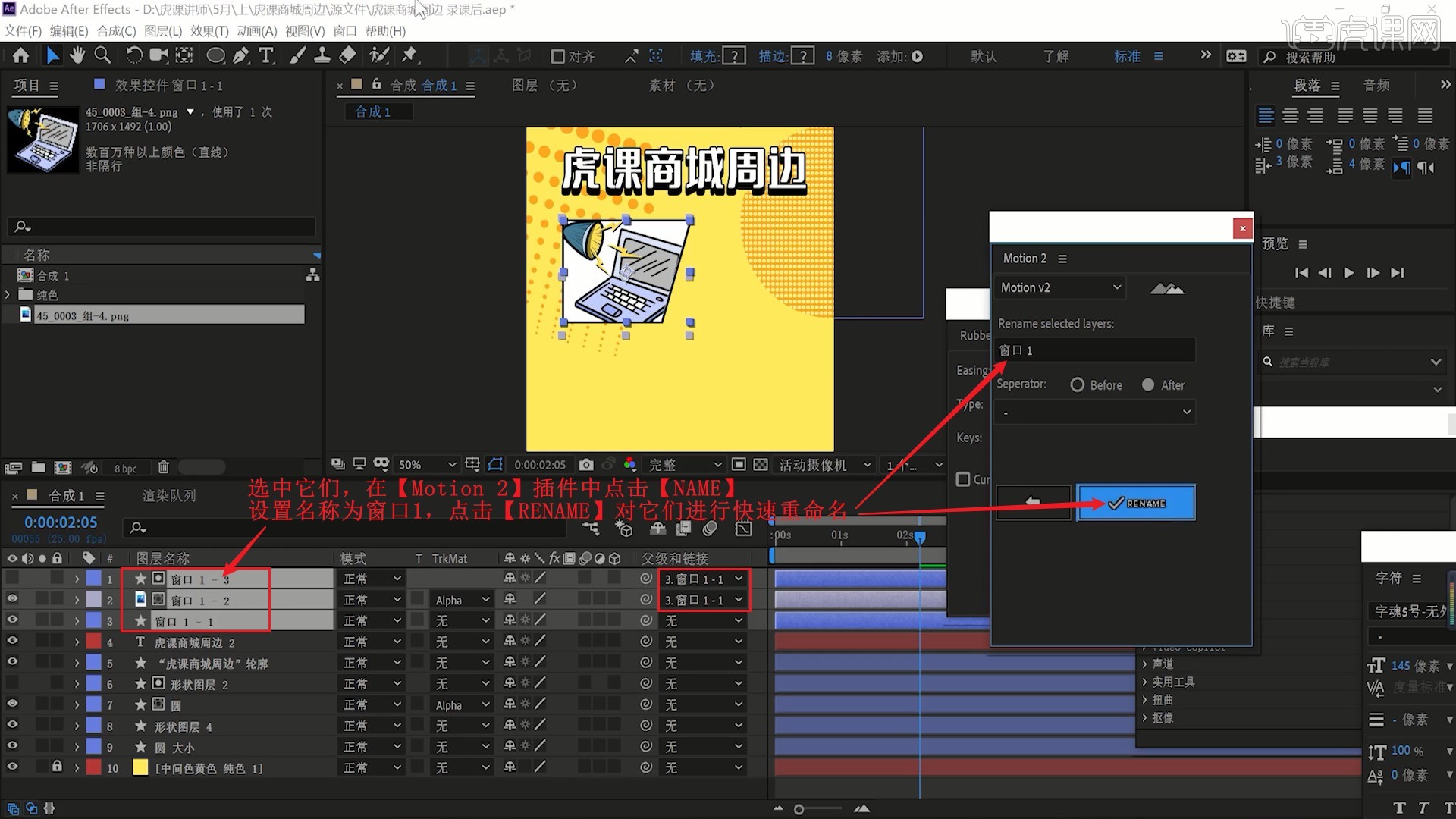
Task: Select the Rotation tool
Action: pyautogui.click(x=133, y=55)
